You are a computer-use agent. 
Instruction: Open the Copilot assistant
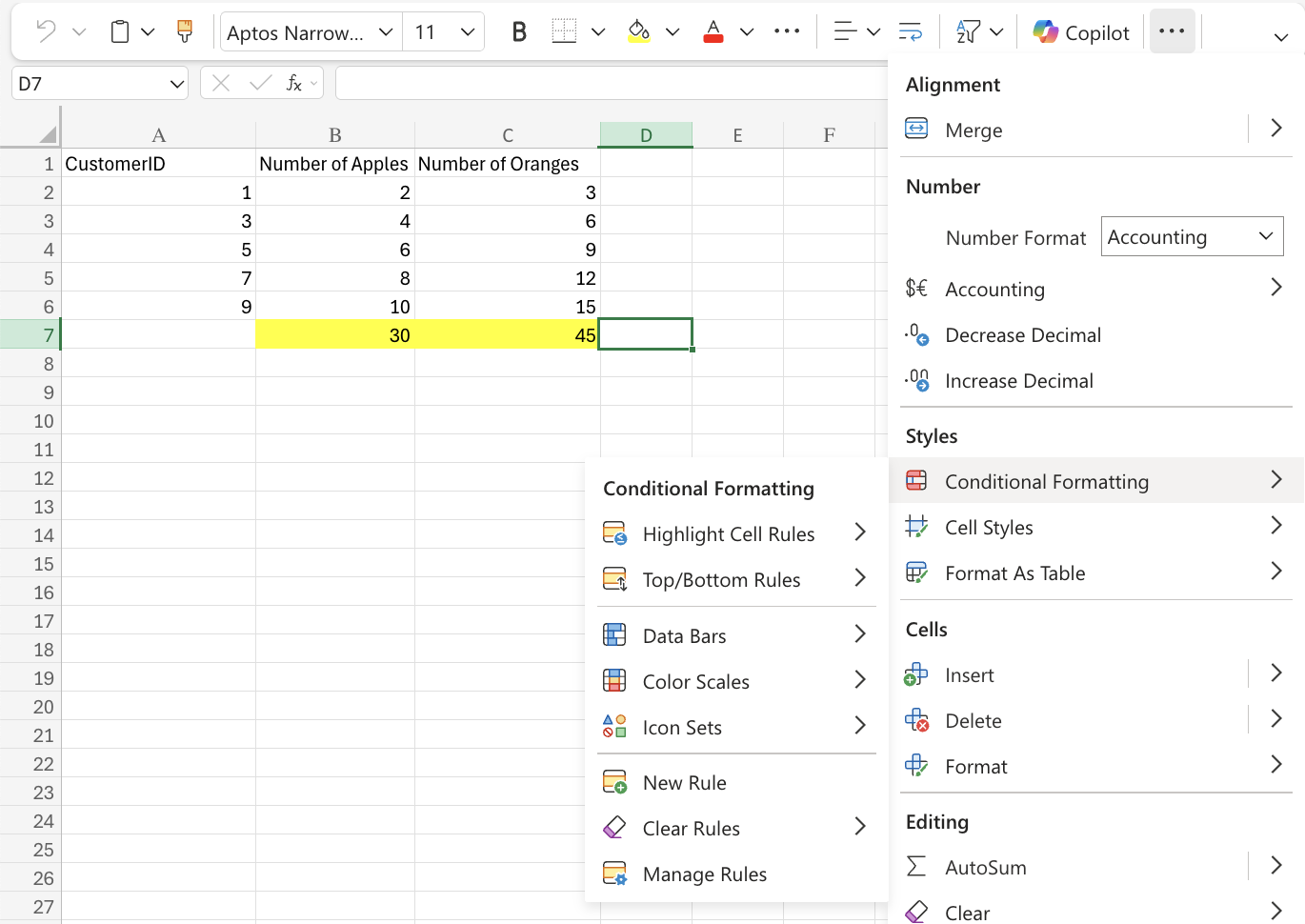click(1081, 30)
